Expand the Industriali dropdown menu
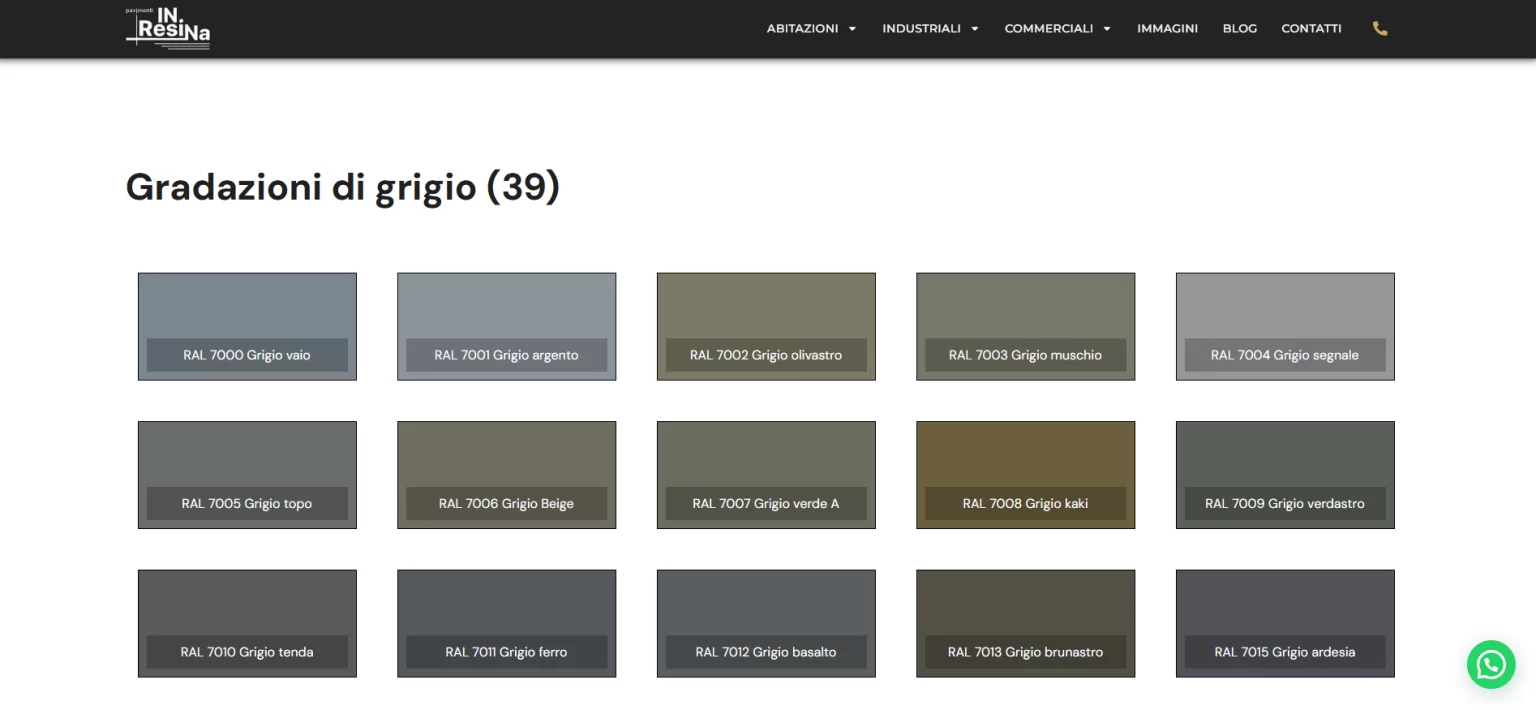 [x=930, y=28]
